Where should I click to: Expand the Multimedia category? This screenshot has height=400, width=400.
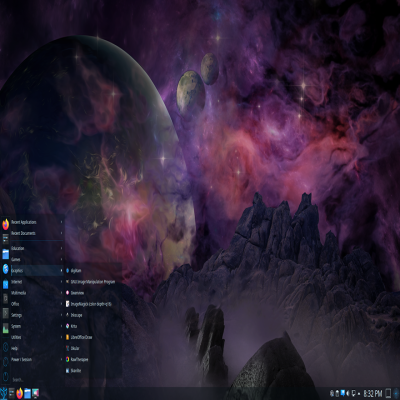coord(37,293)
